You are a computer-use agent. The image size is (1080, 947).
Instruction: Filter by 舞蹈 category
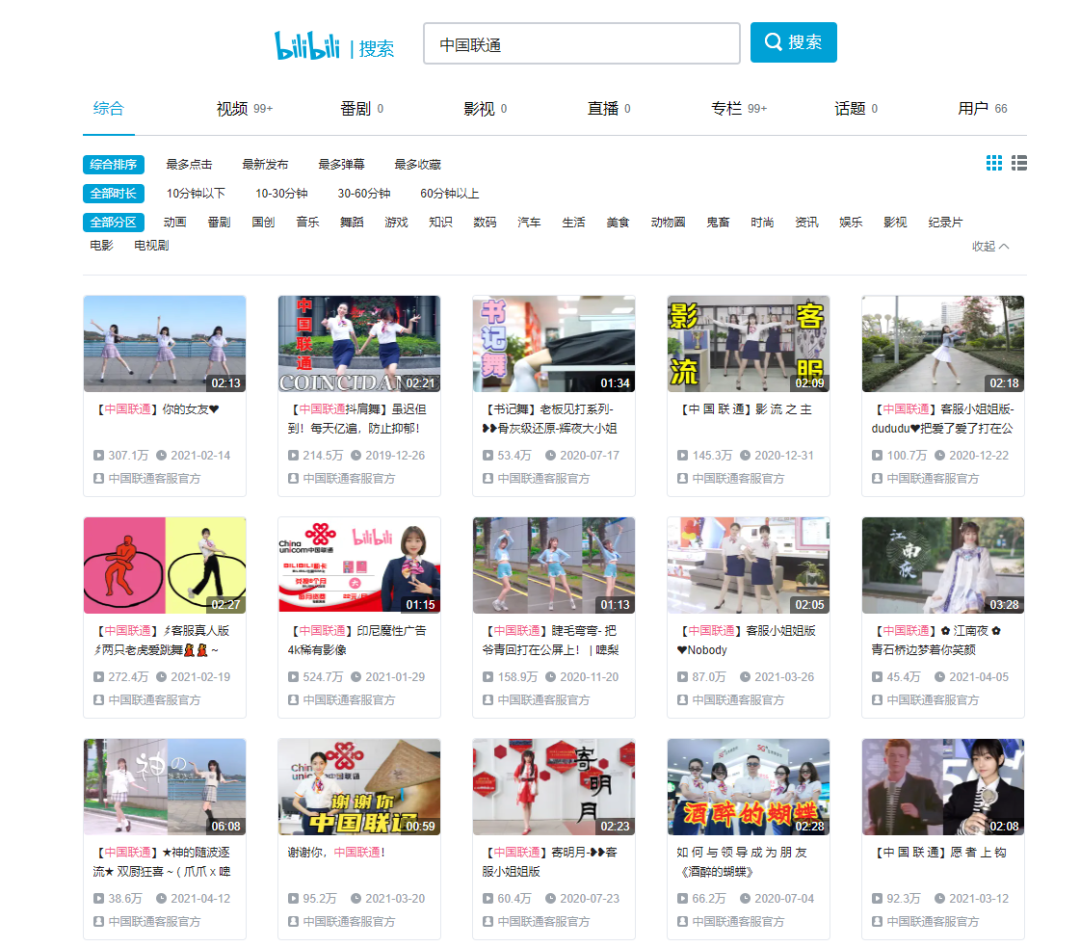coord(352,222)
